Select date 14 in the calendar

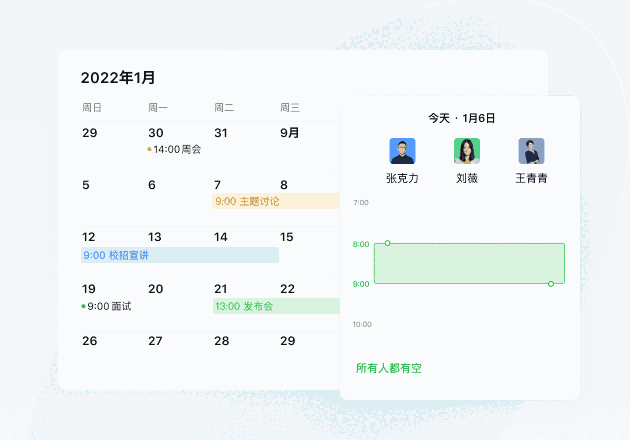pyautogui.click(x=221, y=237)
